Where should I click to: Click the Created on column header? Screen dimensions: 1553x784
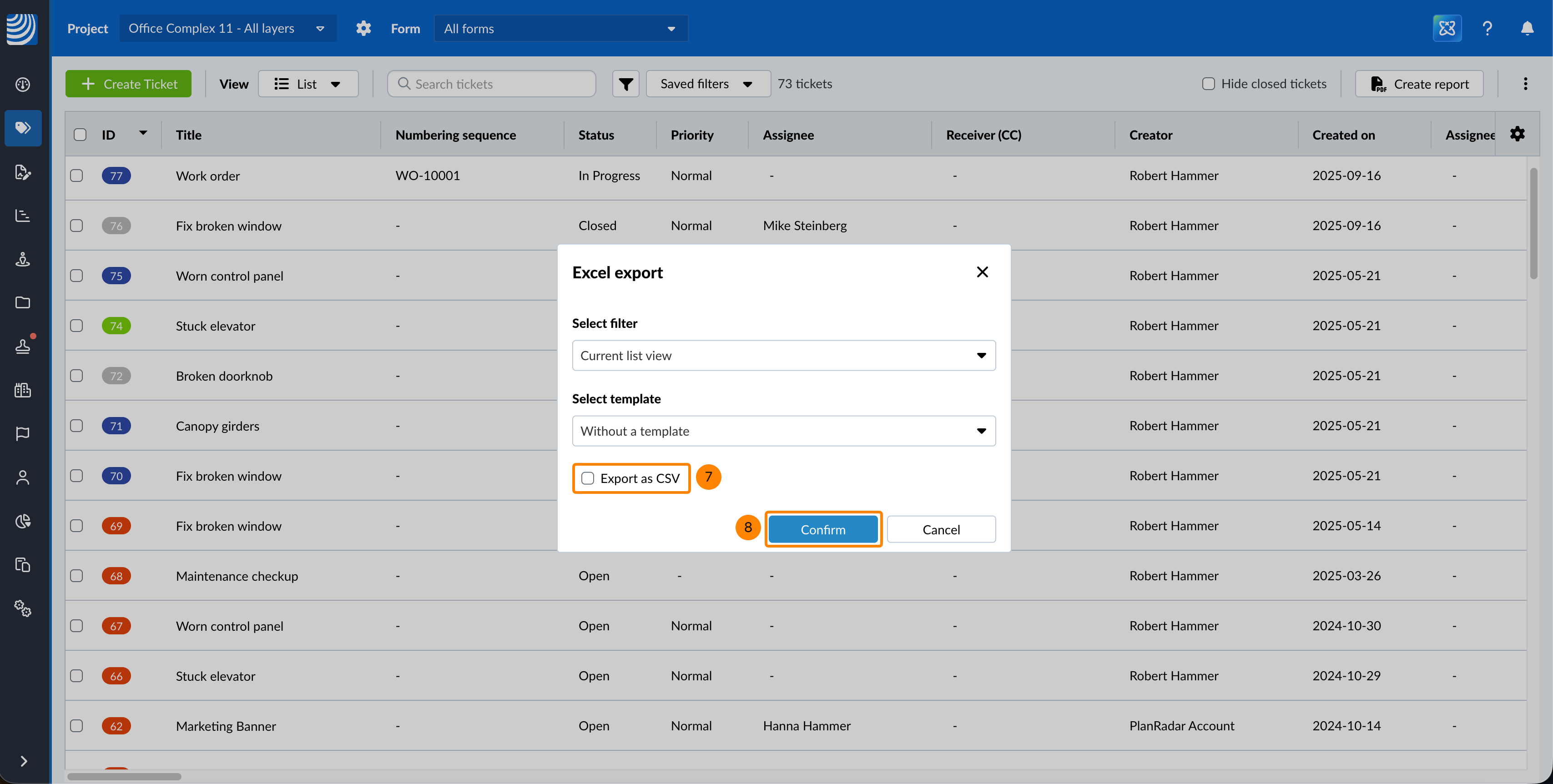[1344, 135]
